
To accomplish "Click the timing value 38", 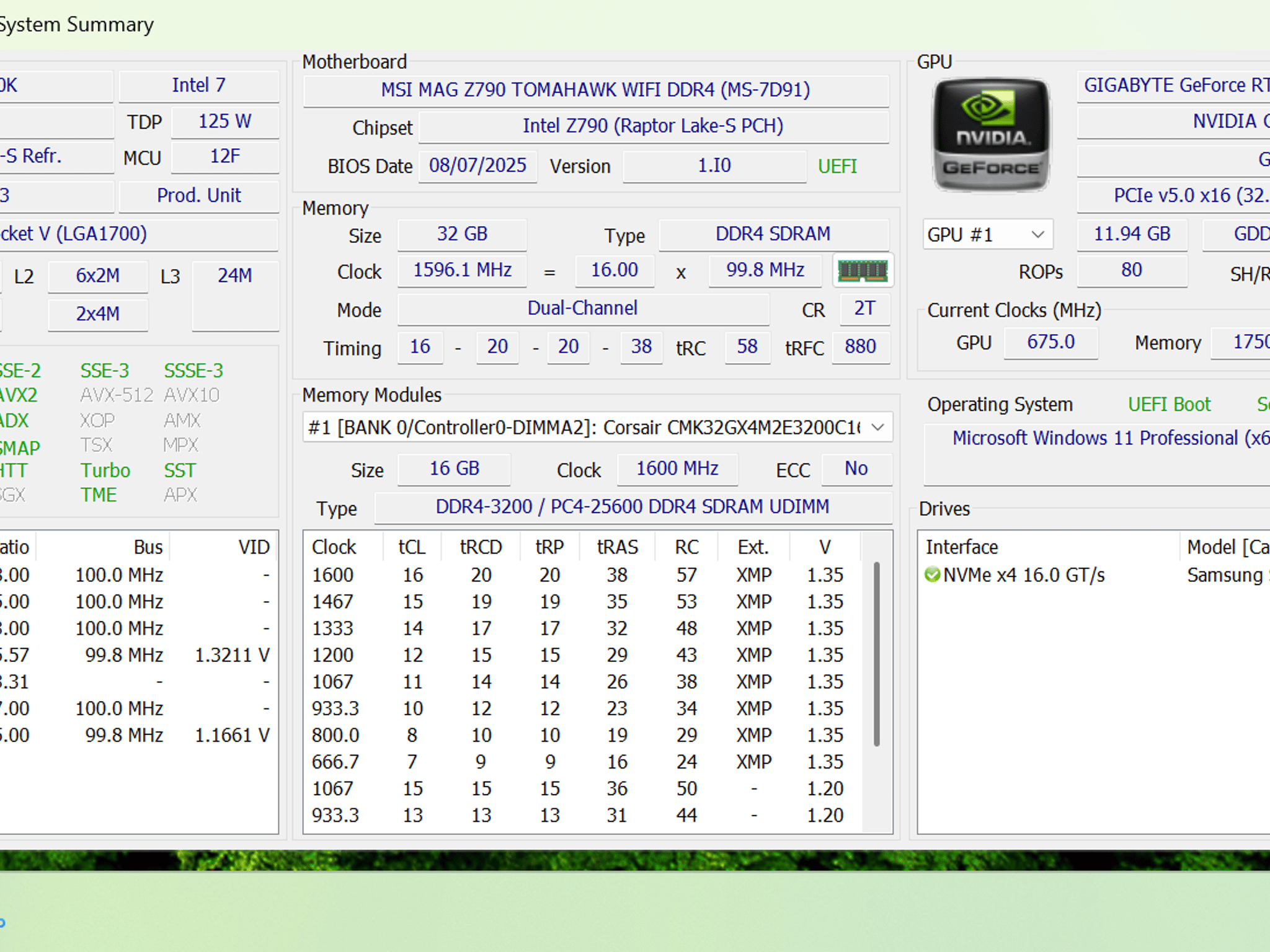I will pos(641,347).
